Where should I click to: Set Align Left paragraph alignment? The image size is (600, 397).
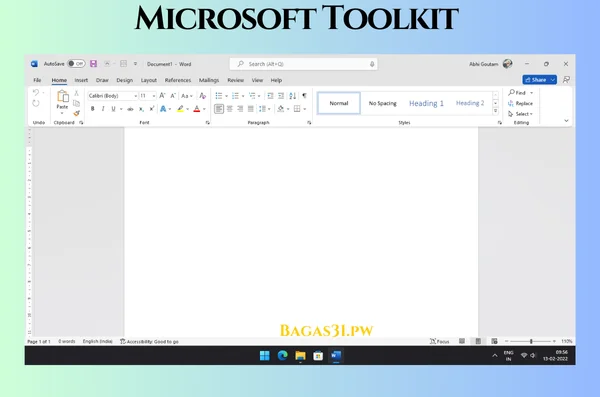tap(219, 109)
